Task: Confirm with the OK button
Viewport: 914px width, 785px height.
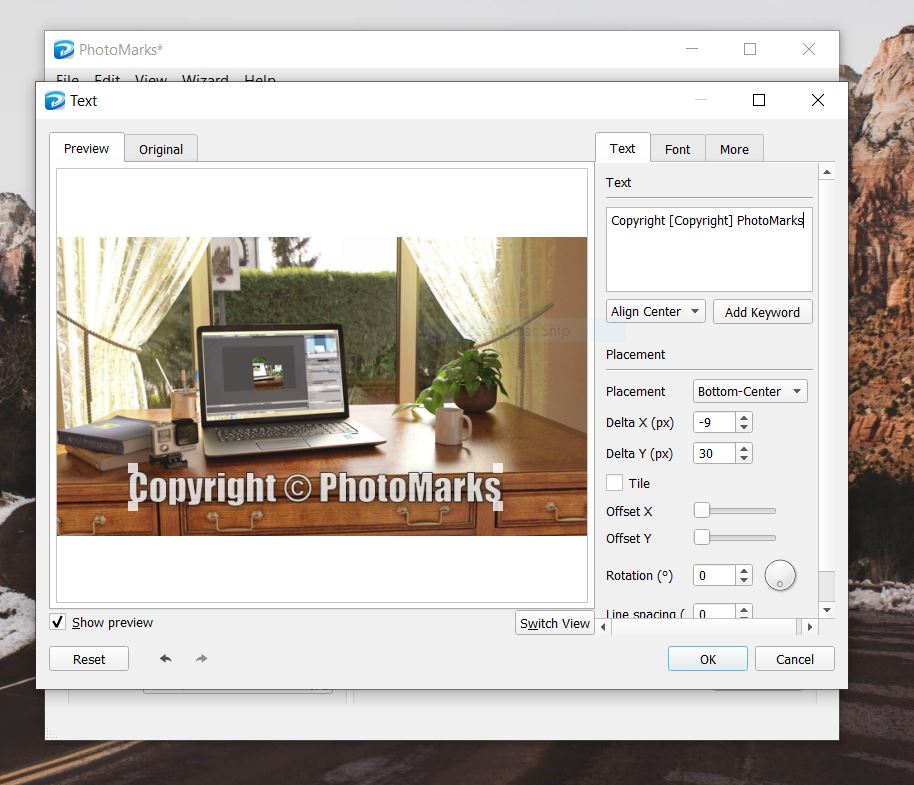Action: (708, 659)
